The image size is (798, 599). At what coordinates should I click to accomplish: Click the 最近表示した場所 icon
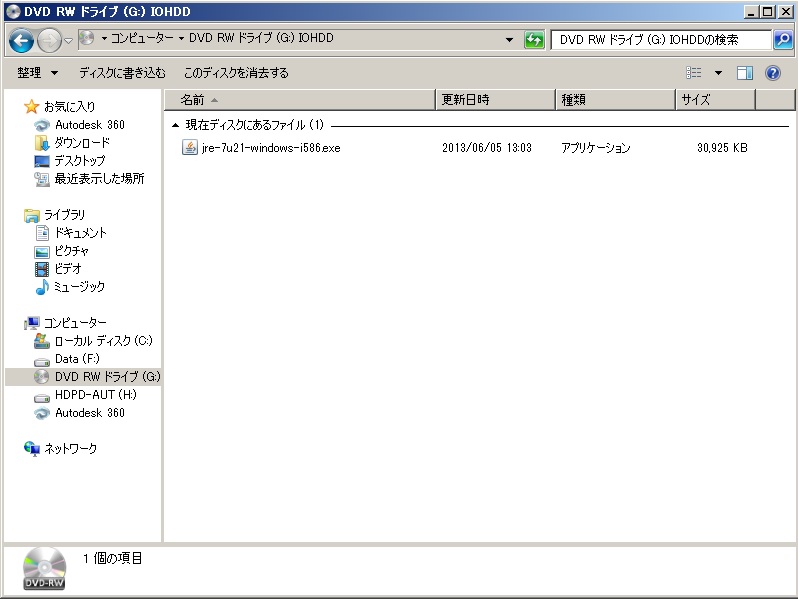(x=42, y=179)
